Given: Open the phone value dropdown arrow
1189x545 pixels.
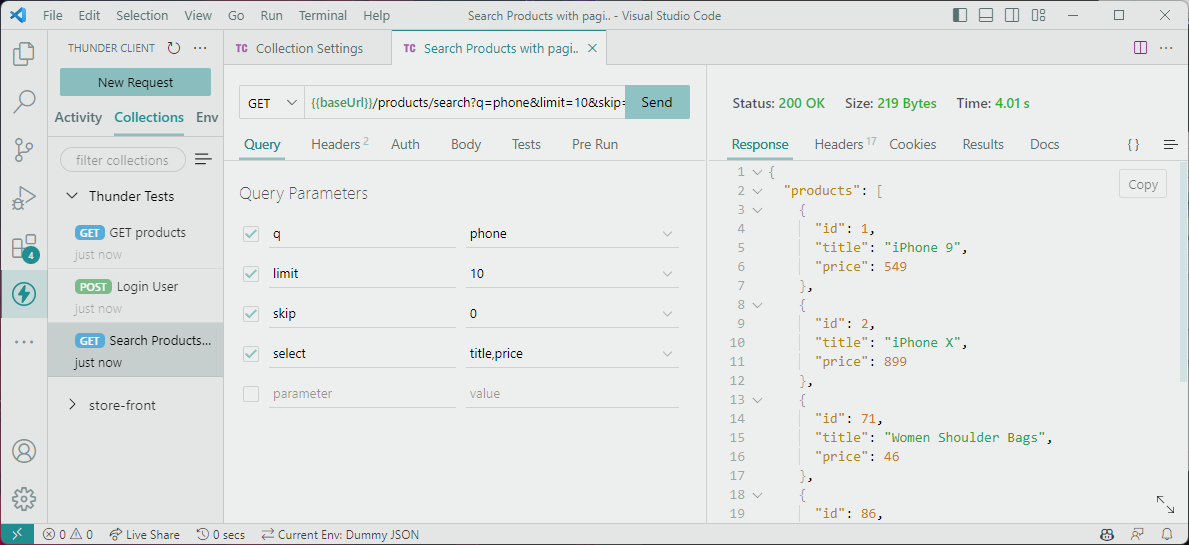Looking at the screenshot, I should click(x=667, y=234).
